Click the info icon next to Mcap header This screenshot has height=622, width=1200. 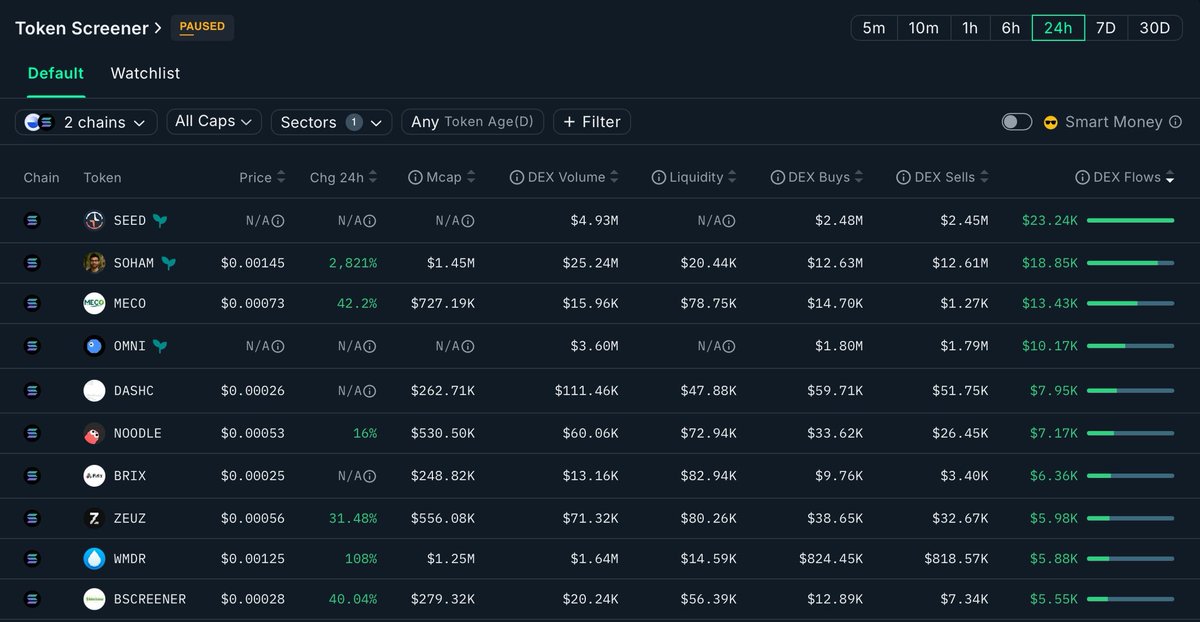click(415, 177)
